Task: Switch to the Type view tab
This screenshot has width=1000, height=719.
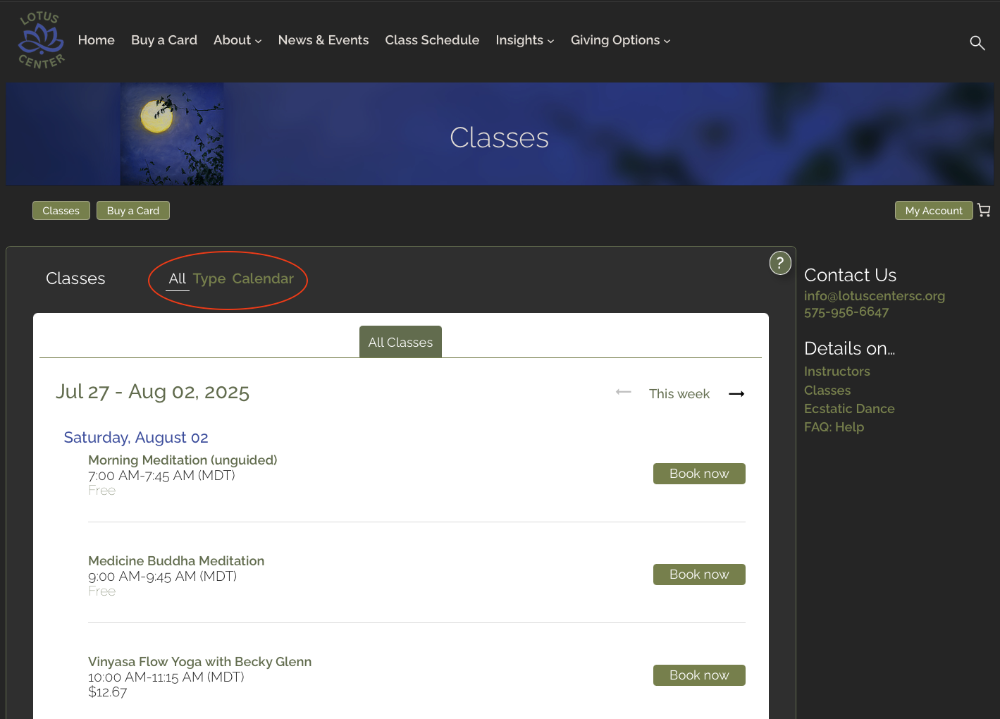Action: point(209,279)
